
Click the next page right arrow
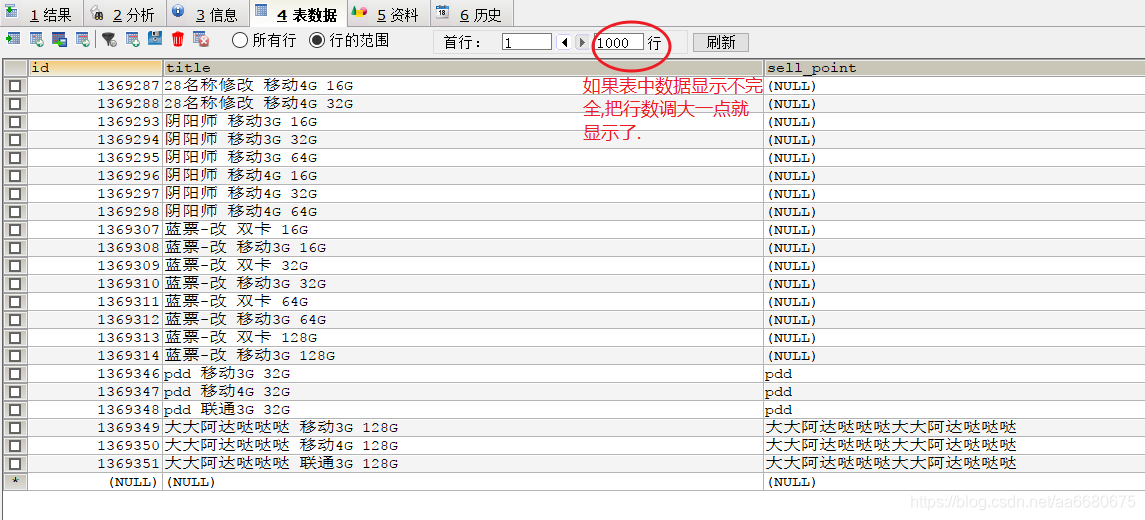582,42
